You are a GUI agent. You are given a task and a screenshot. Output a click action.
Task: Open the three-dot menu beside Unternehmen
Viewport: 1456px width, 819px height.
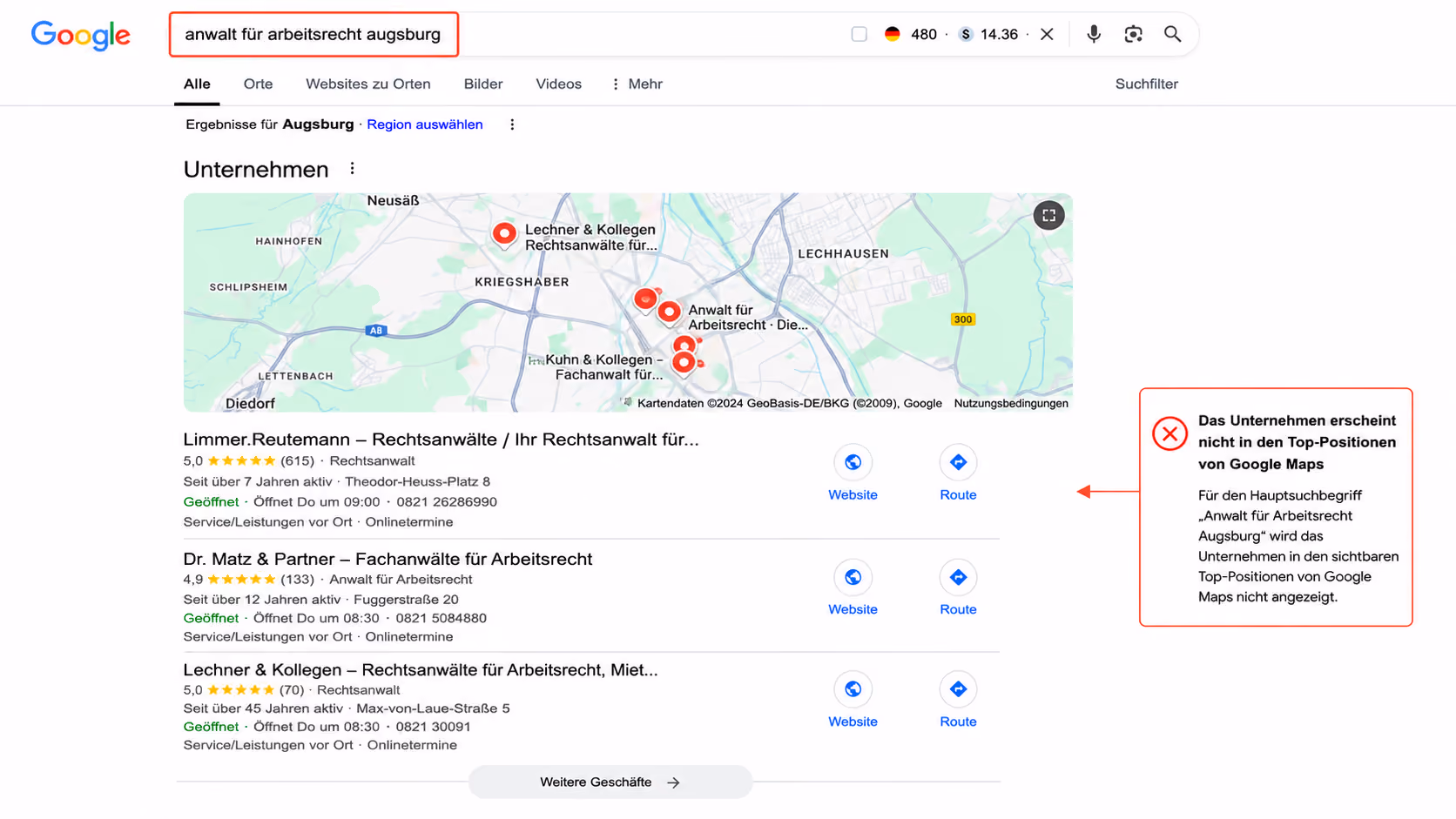pyautogui.click(x=352, y=169)
